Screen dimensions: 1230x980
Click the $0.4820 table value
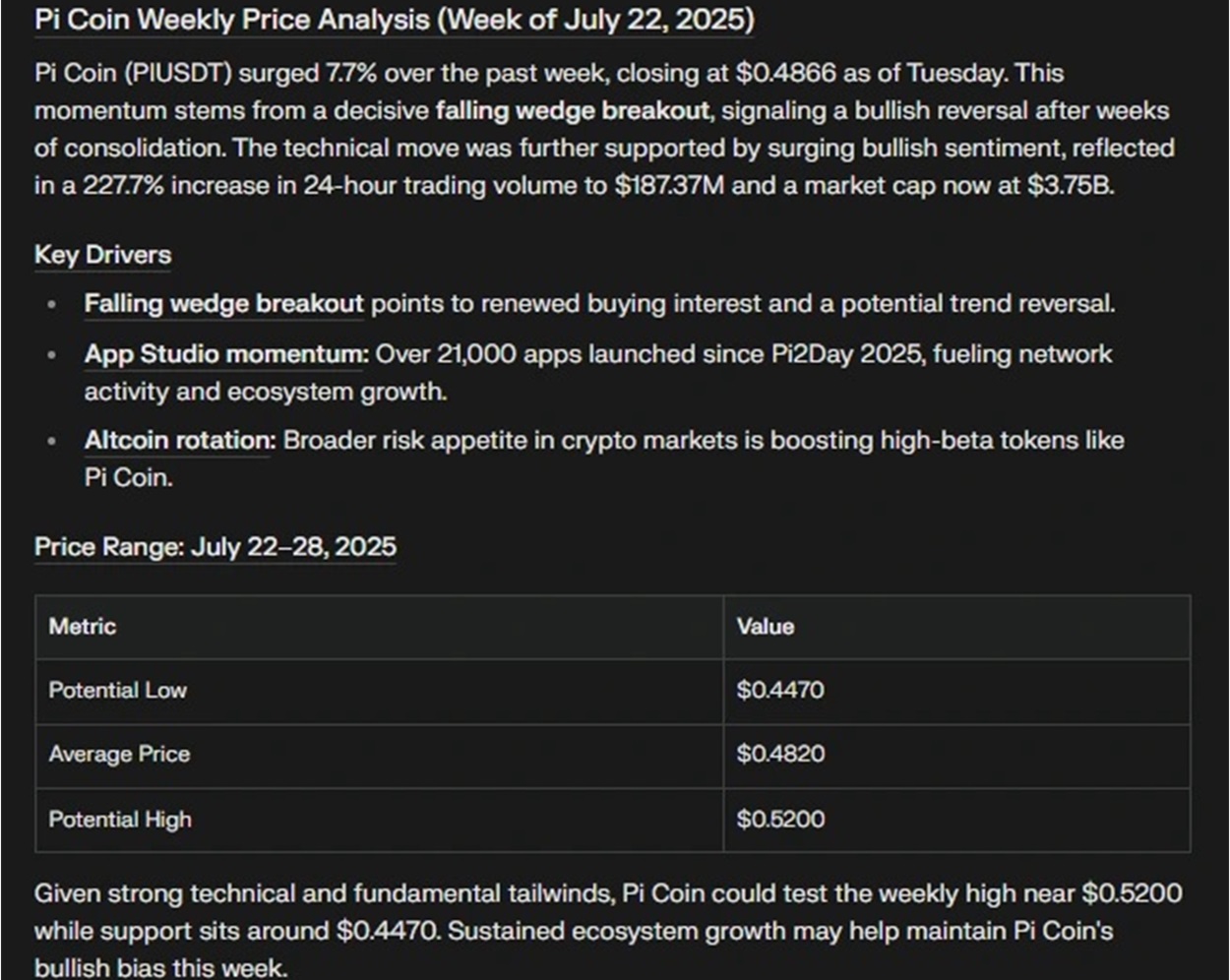point(780,754)
